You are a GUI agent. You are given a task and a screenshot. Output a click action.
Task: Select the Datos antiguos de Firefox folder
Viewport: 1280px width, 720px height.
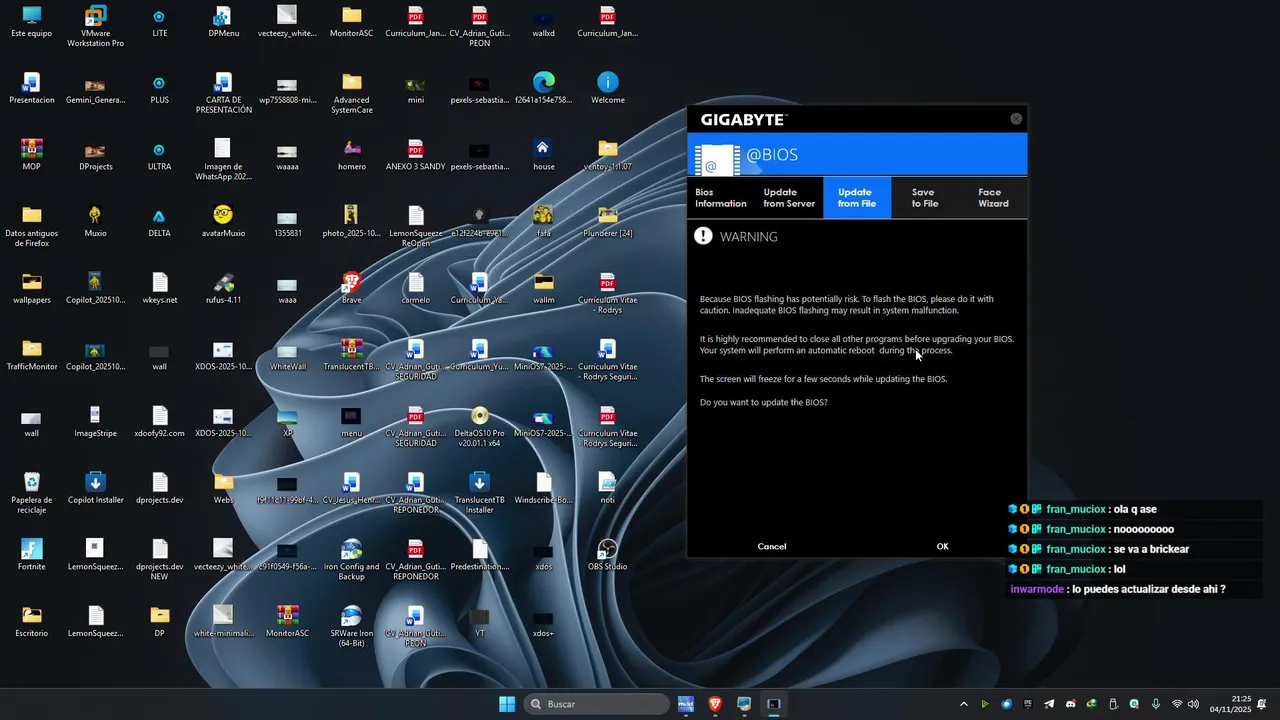click(32, 227)
